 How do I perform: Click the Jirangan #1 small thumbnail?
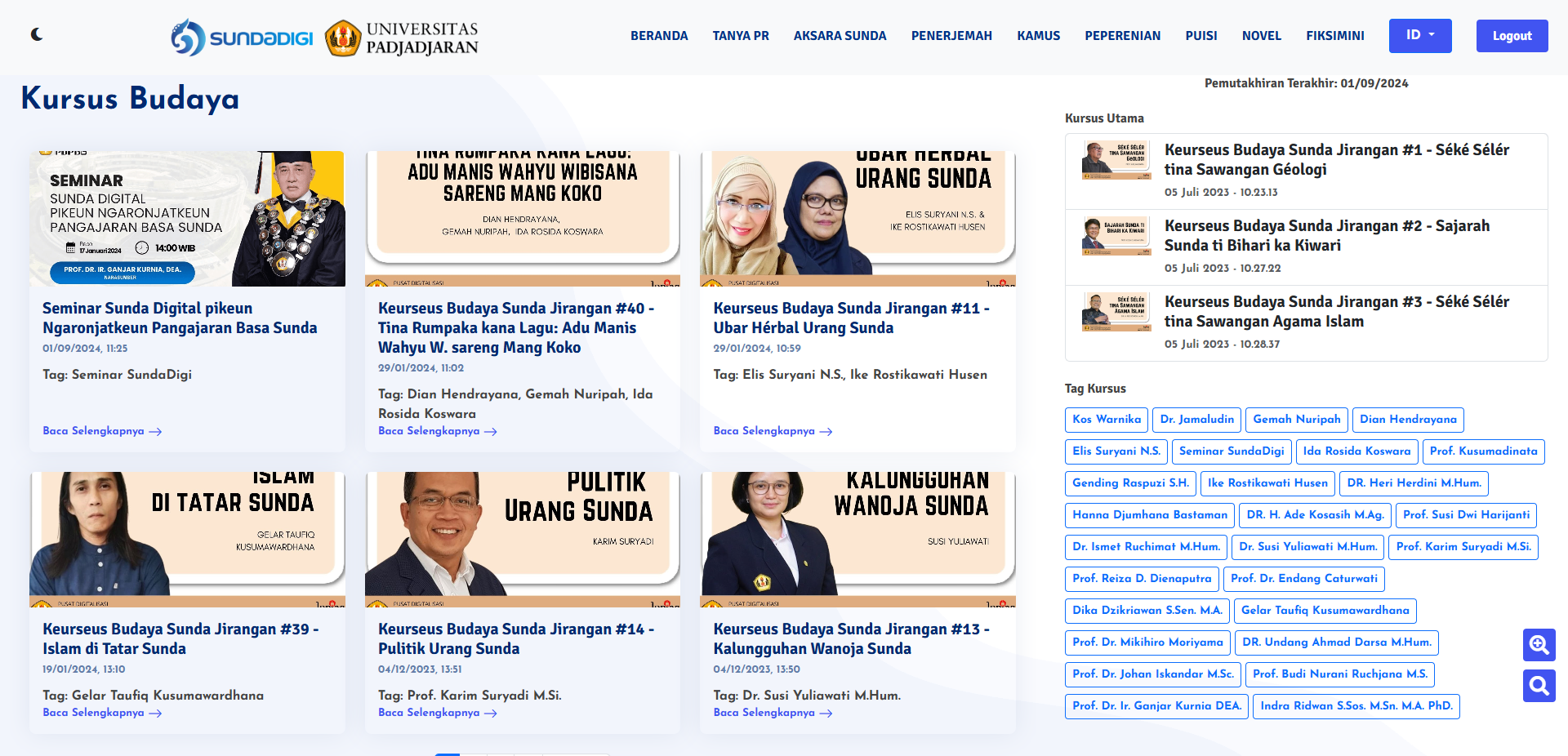pyautogui.click(x=1116, y=160)
